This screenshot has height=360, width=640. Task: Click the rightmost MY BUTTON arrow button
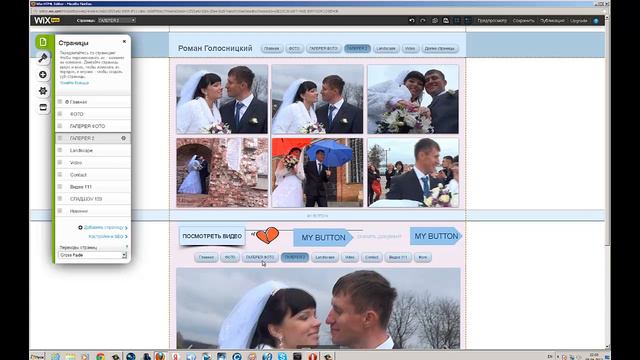pos(436,236)
